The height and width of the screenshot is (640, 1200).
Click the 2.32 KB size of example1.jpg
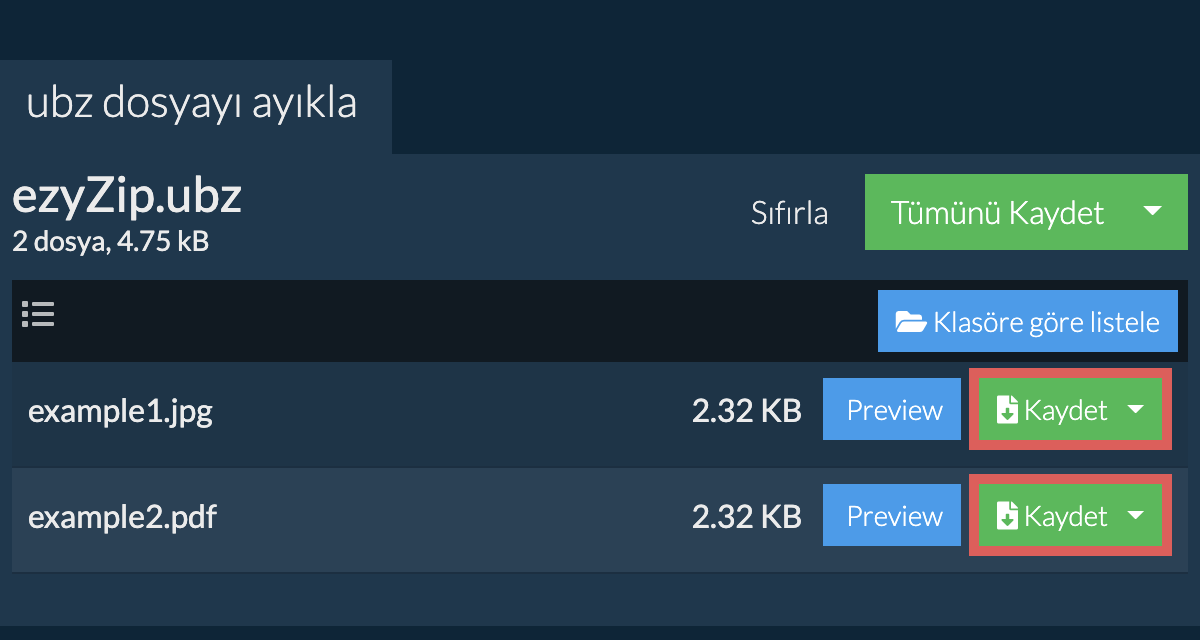(746, 411)
